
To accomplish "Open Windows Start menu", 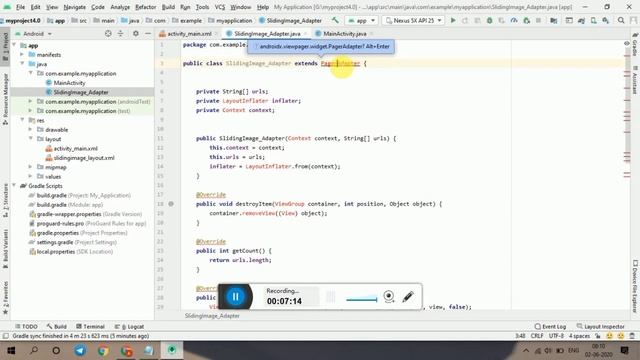I will coord(11,350).
